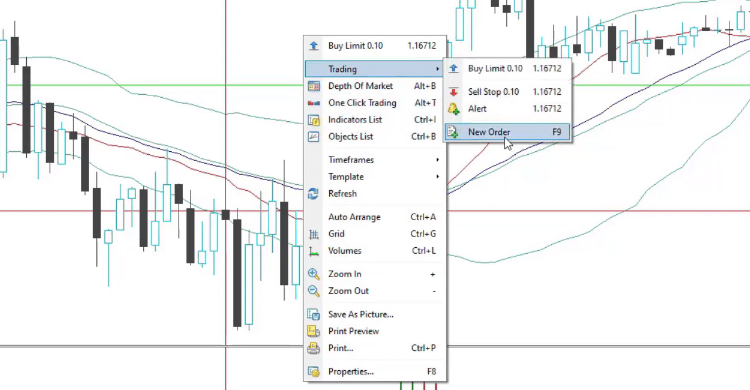750x390 pixels.
Task: Click the printer icon beside Print
Action: [x=314, y=348]
